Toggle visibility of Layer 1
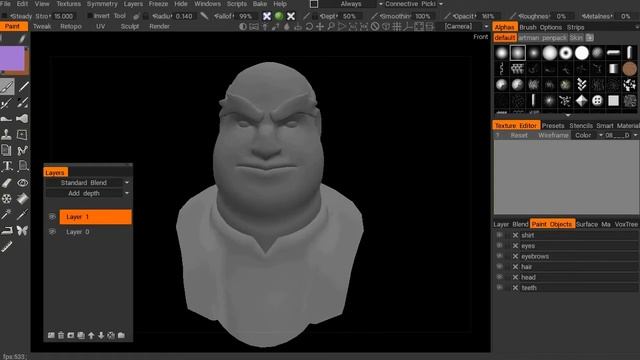The height and width of the screenshot is (360, 640). pos(52,217)
